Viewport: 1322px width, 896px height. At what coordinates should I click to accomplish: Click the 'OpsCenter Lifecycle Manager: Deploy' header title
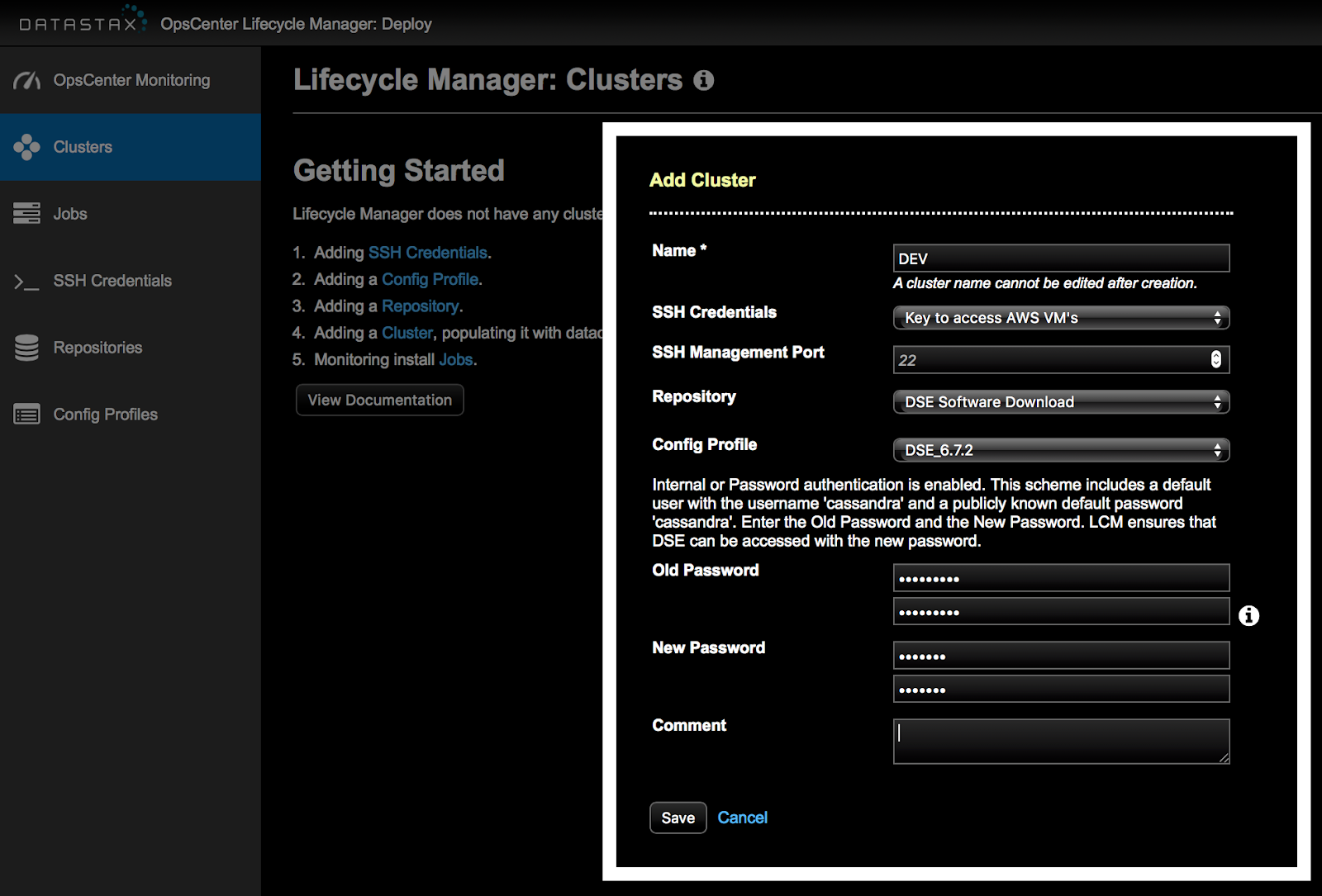point(296,24)
